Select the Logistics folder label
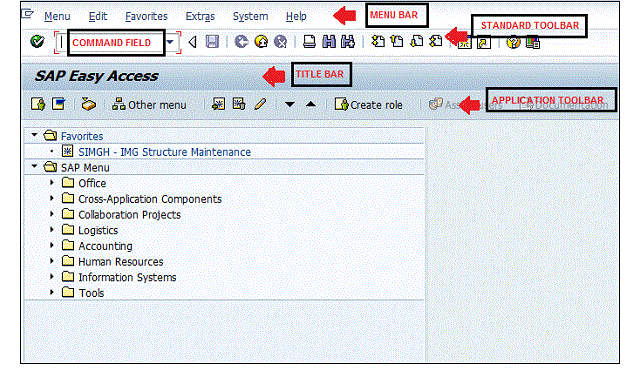 (x=98, y=231)
